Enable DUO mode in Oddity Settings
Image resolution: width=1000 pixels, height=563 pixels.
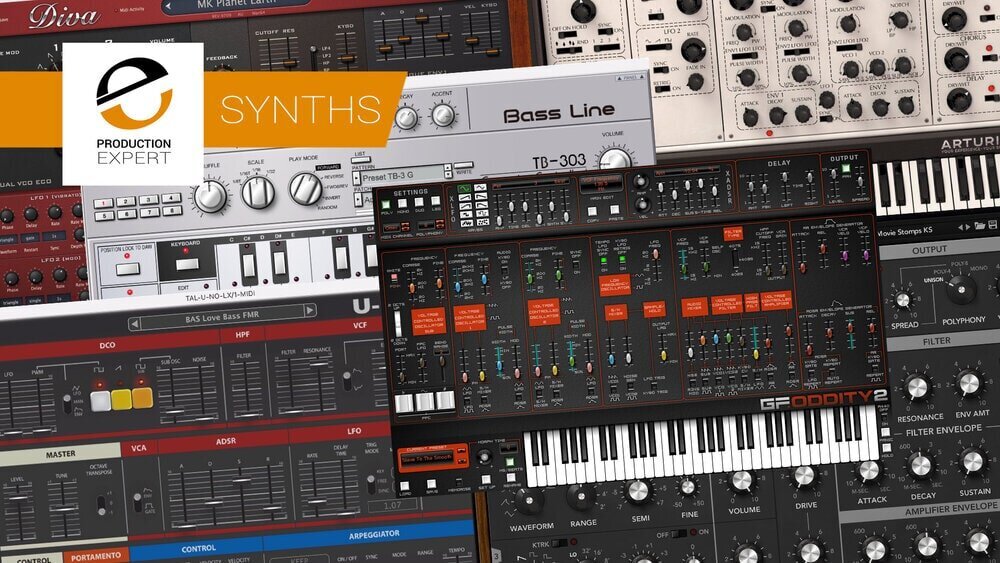click(420, 203)
